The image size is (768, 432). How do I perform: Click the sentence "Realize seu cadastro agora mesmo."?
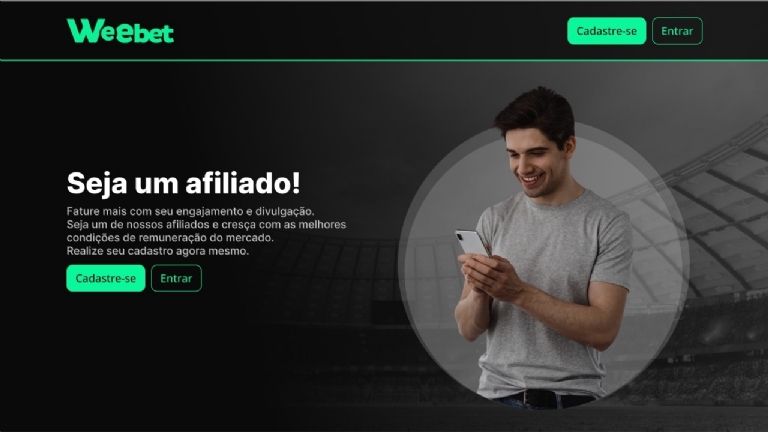(158, 251)
